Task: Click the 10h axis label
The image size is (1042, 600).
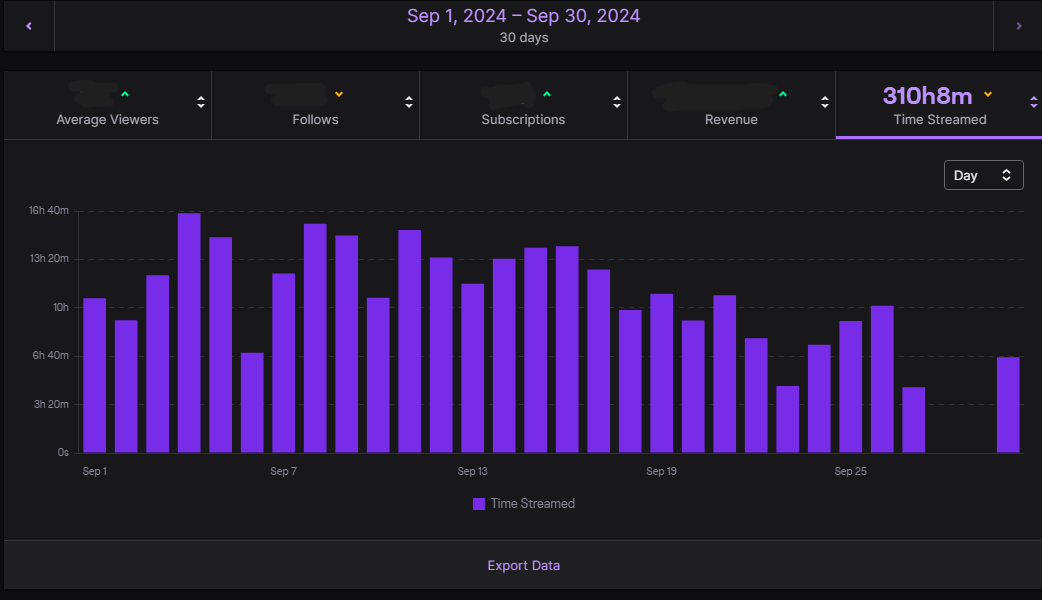Action: click(x=61, y=307)
